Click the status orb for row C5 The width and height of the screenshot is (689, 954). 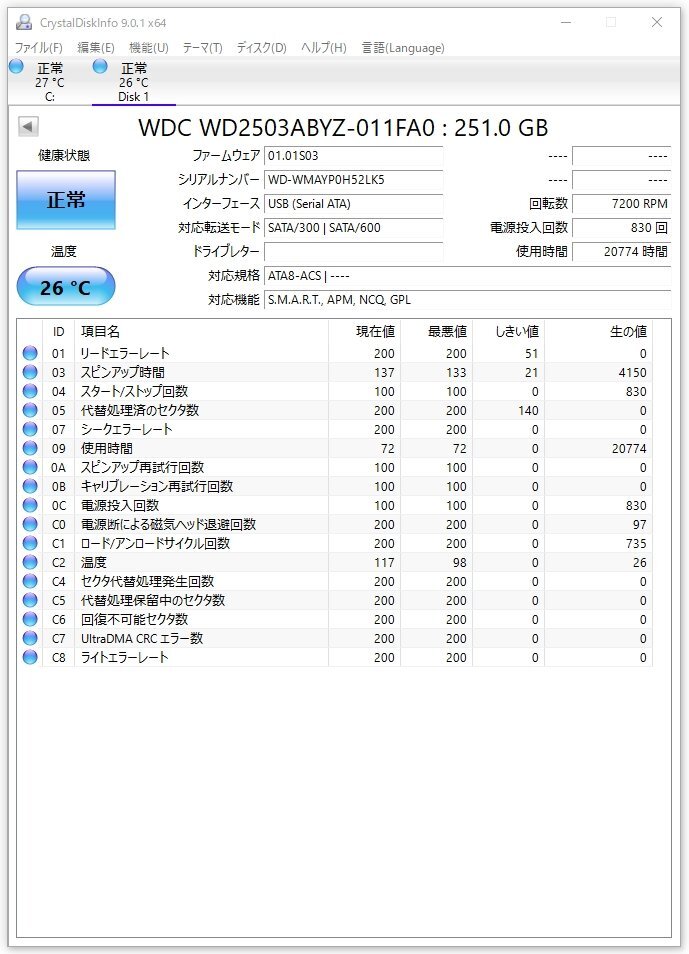[30, 600]
